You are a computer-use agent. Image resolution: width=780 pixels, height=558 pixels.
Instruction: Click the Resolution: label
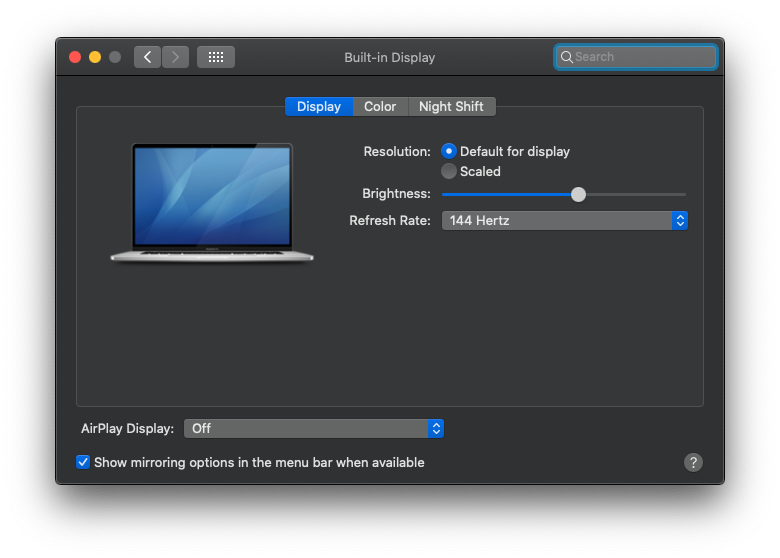(x=397, y=151)
